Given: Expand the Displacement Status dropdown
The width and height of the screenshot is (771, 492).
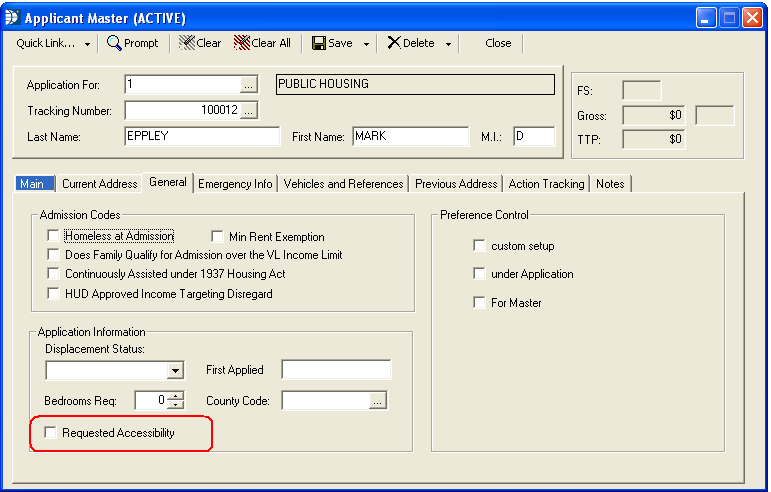Looking at the screenshot, I should click(x=175, y=371).
